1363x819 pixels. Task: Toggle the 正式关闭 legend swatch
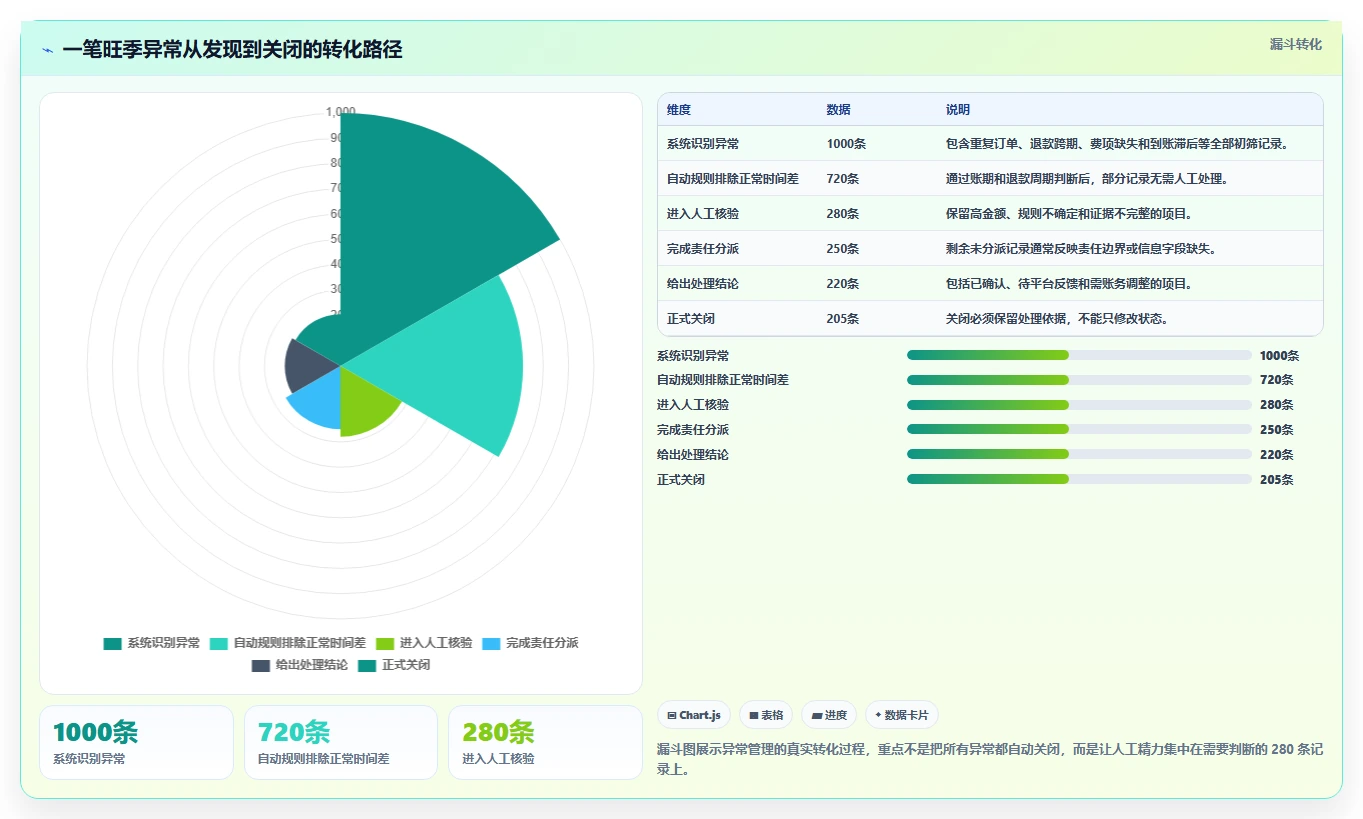coord(367,665)
